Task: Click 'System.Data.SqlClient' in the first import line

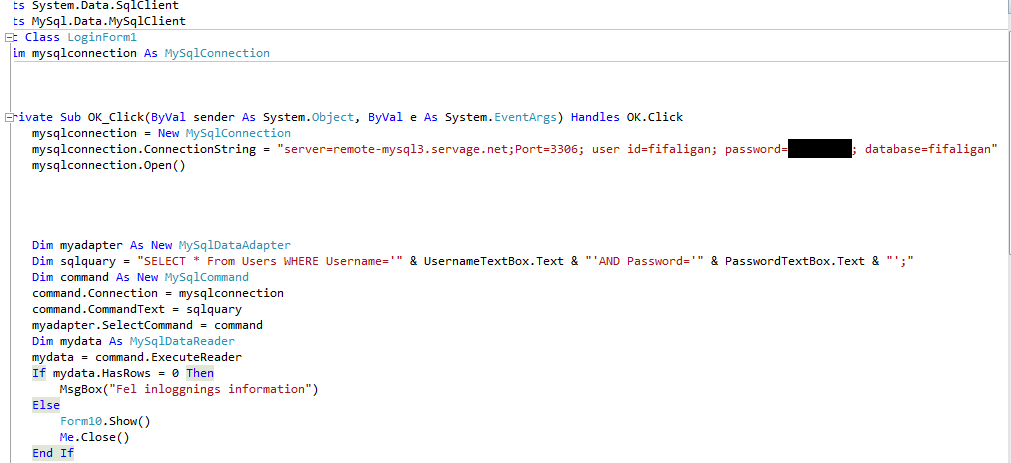Action: click(x=105, y=6)
